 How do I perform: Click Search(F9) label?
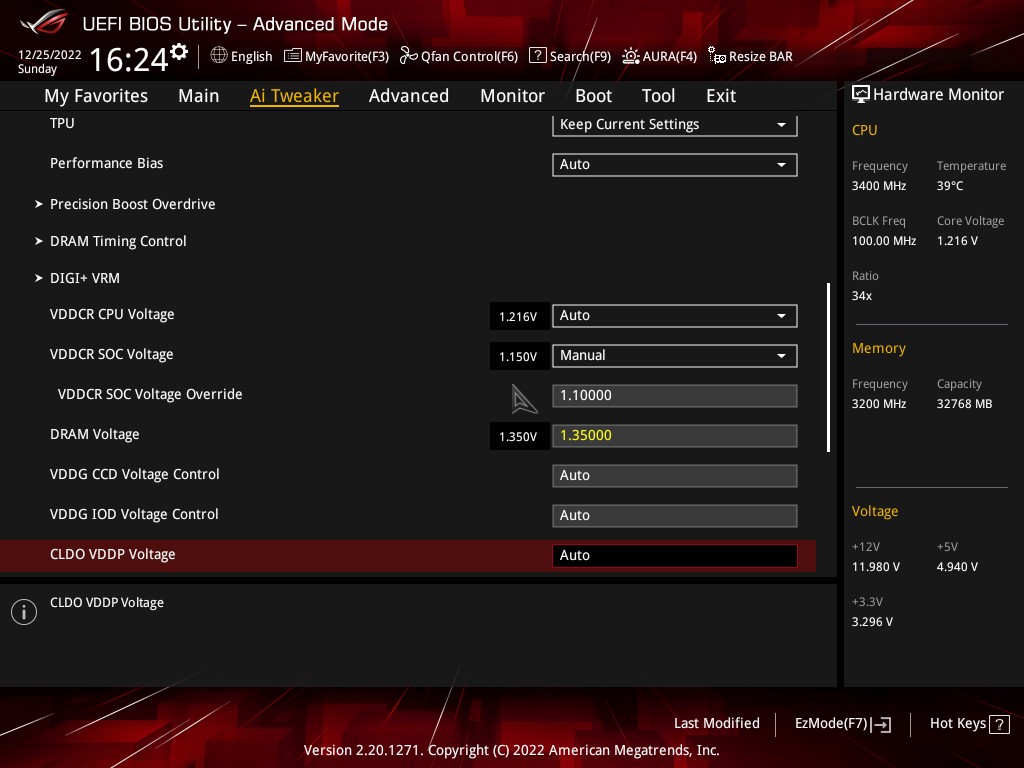(x=581, y=56)
